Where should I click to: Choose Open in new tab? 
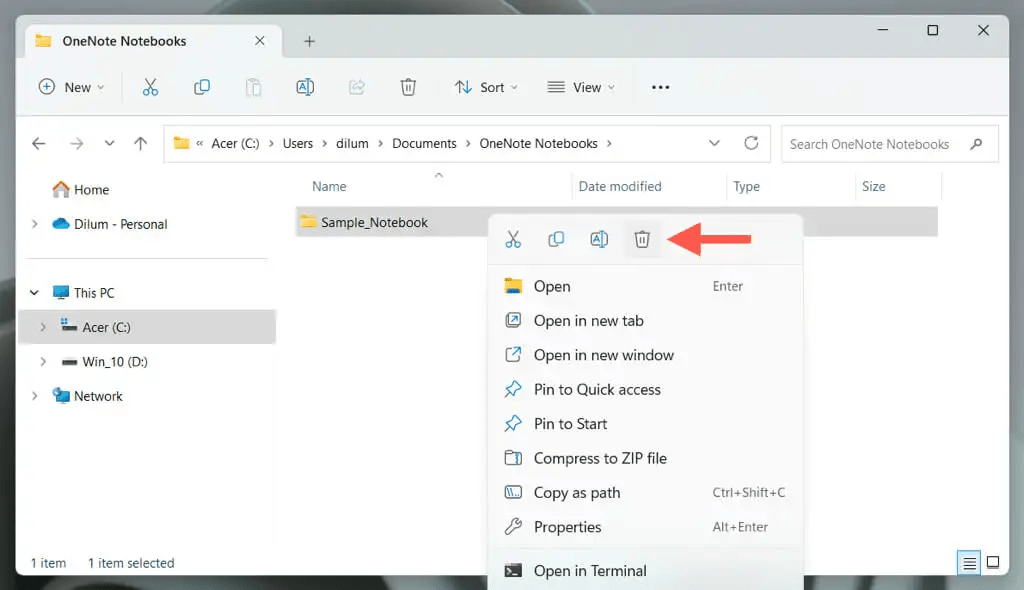coord(645,321)
